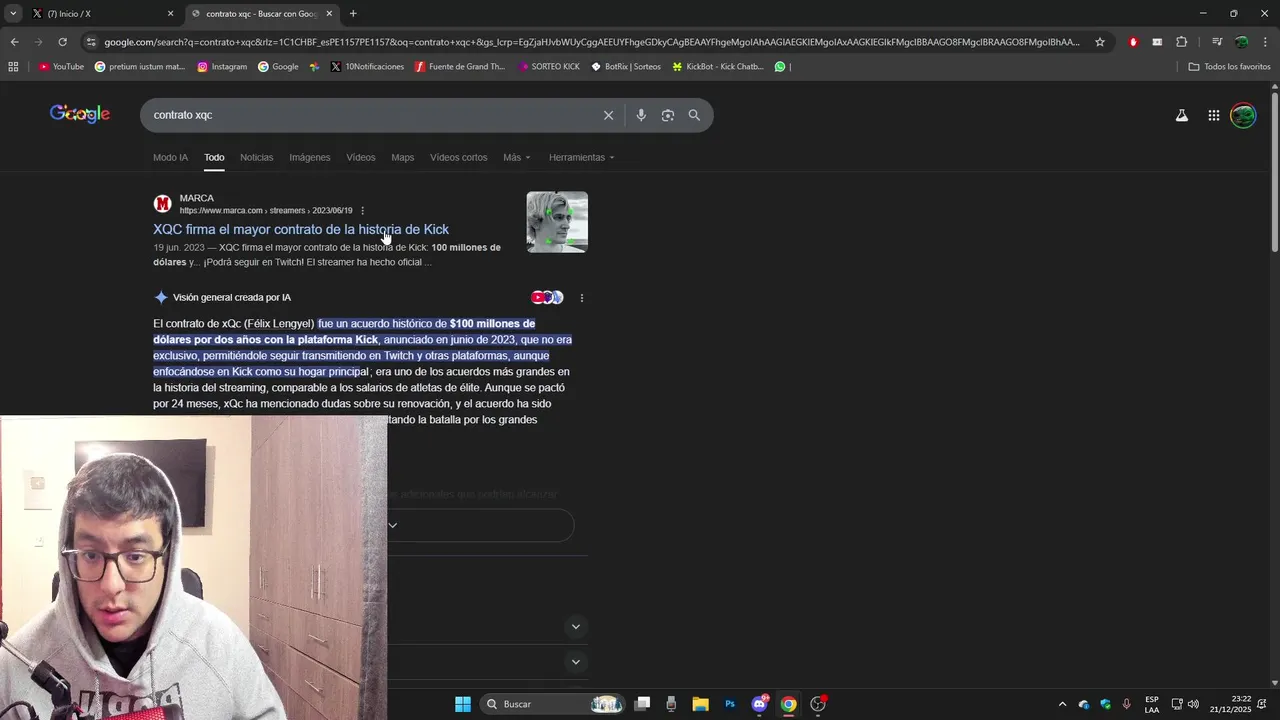
Task: Open Photoshop from the taskbar
Action: (730, 704)
